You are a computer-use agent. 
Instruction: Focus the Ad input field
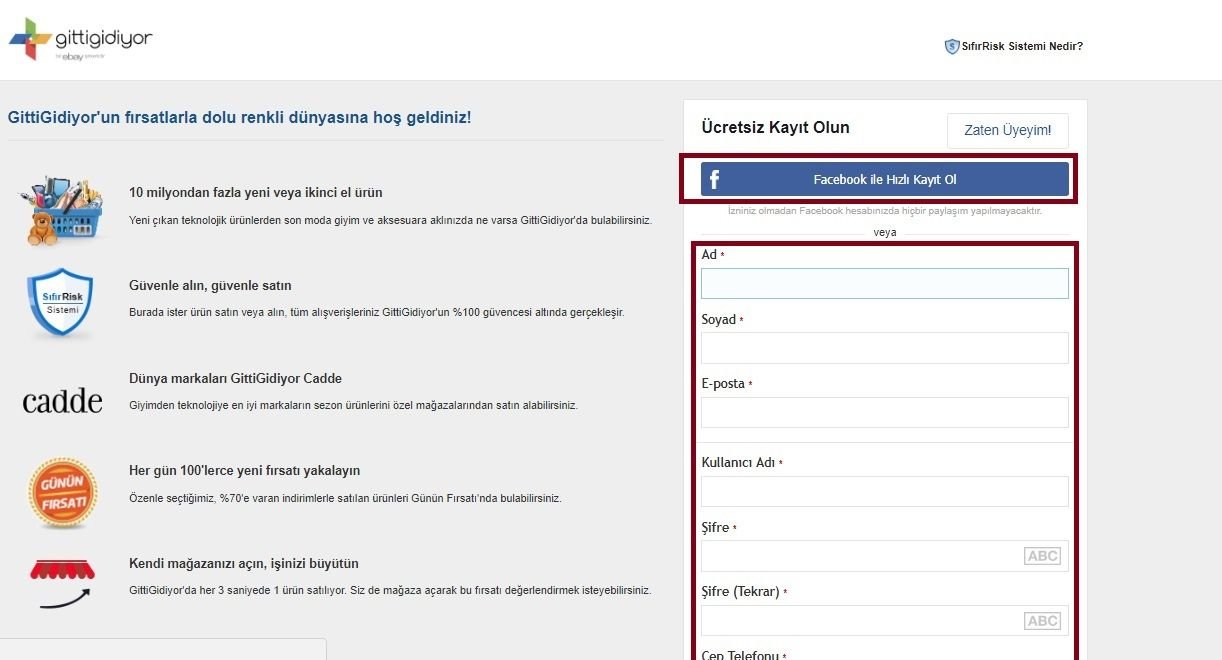(885, 283)
